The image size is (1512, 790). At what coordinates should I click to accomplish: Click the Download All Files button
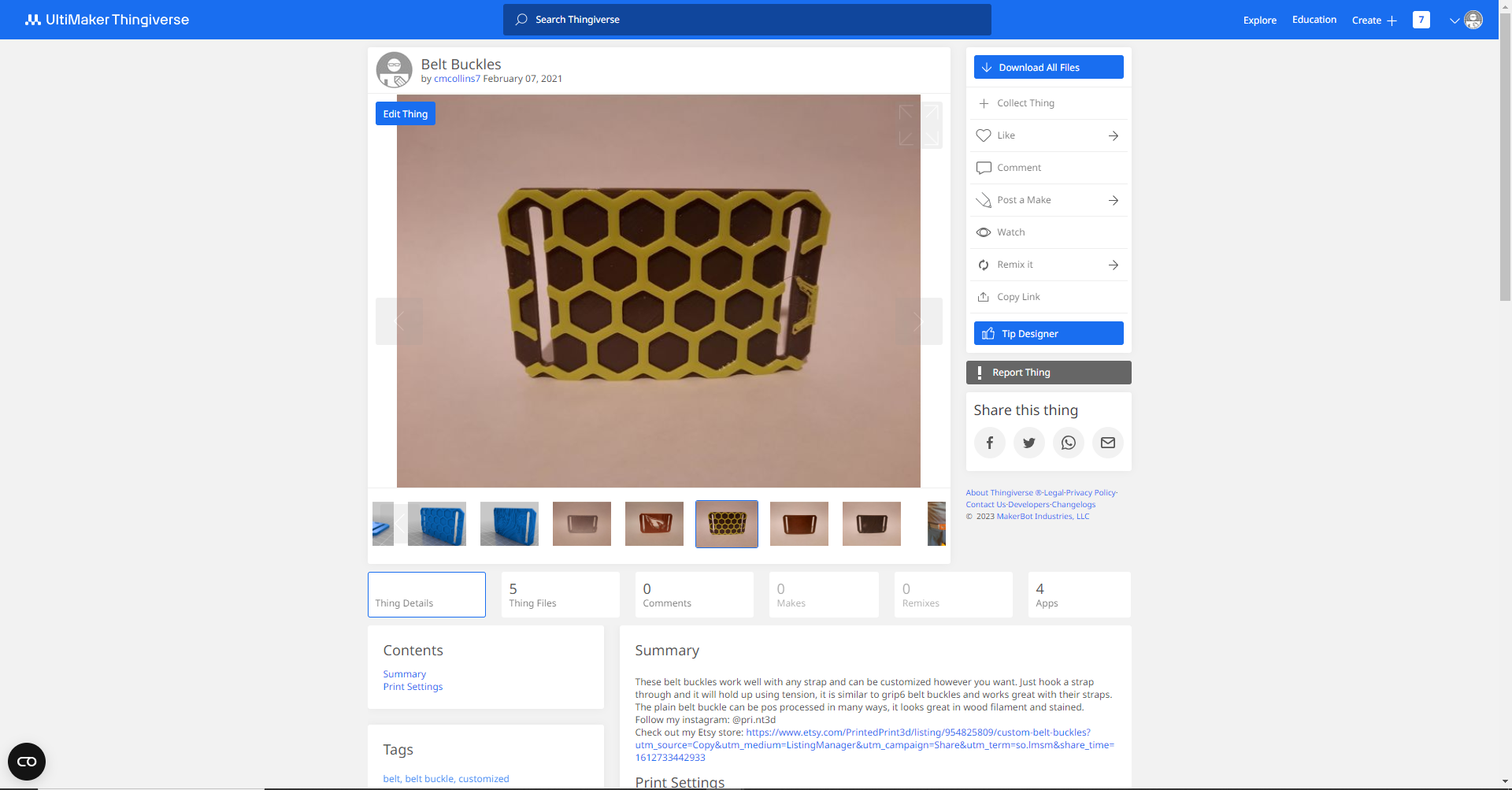pyautogui.click(x=1049, y=67)
